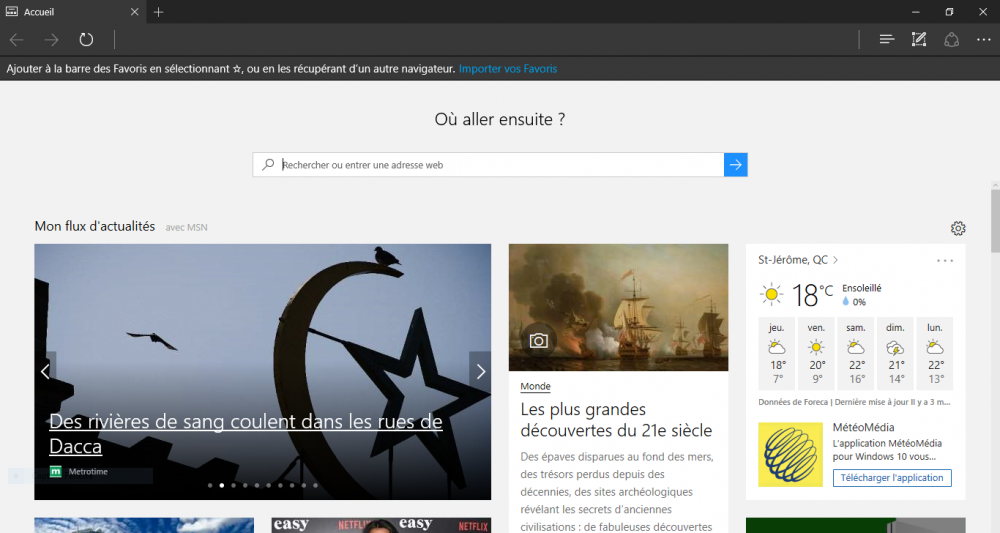Show next slide in news carousel

point(480,371)
